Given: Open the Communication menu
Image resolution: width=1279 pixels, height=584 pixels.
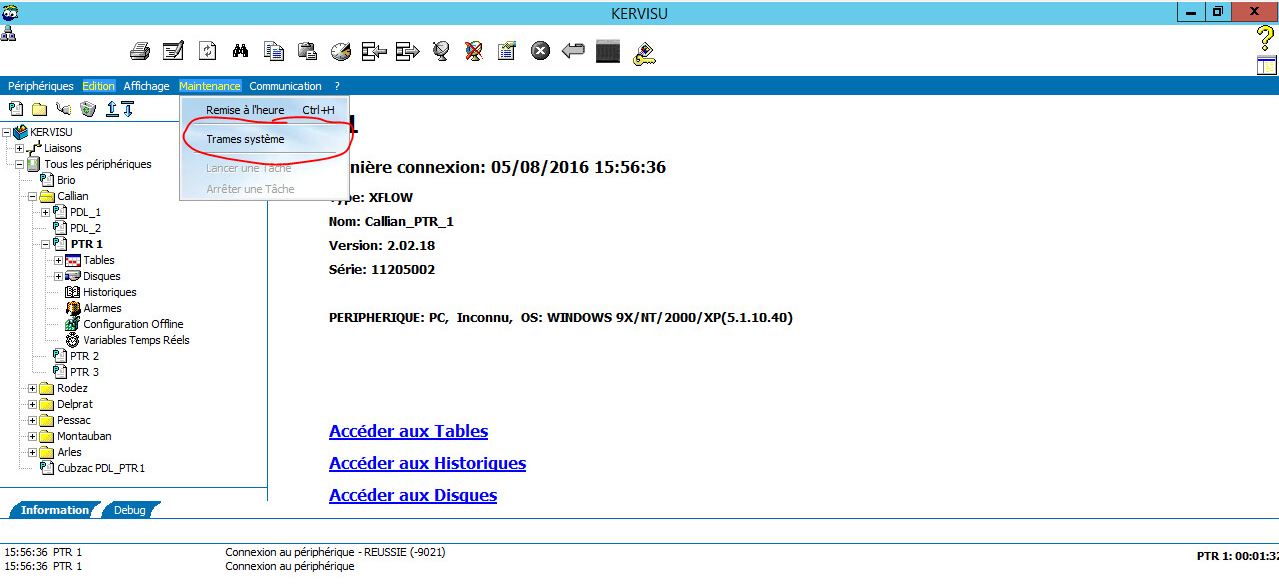Looking at the screenshot, I should (x=285, y=86).
